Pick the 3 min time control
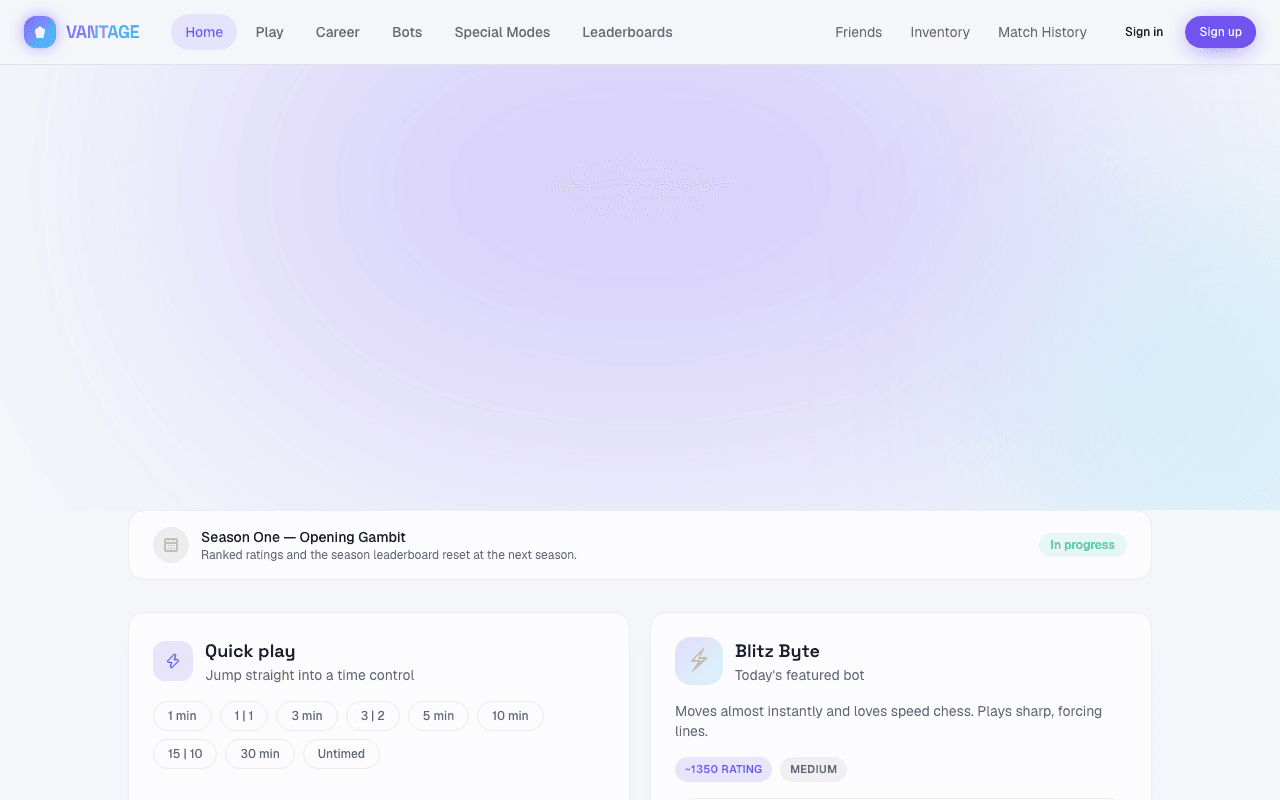Image resolution: width=1280 pixels, height=800 pixels. click(x=307, y=716)
